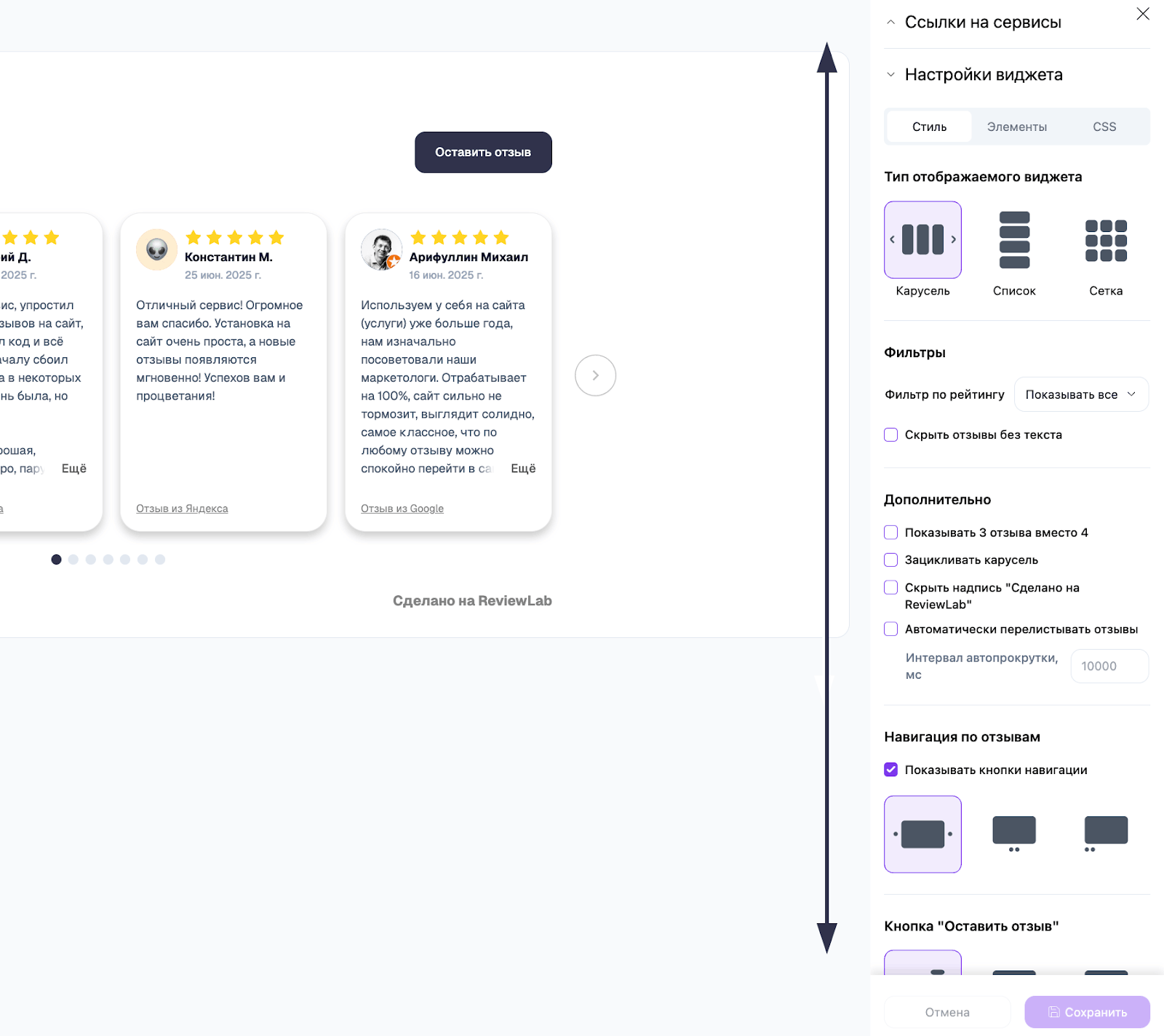This screenshot has width=1164, height=1036.
Task: Expand the 'Ссылки на сервисы' section
Action: pos(982,23)
